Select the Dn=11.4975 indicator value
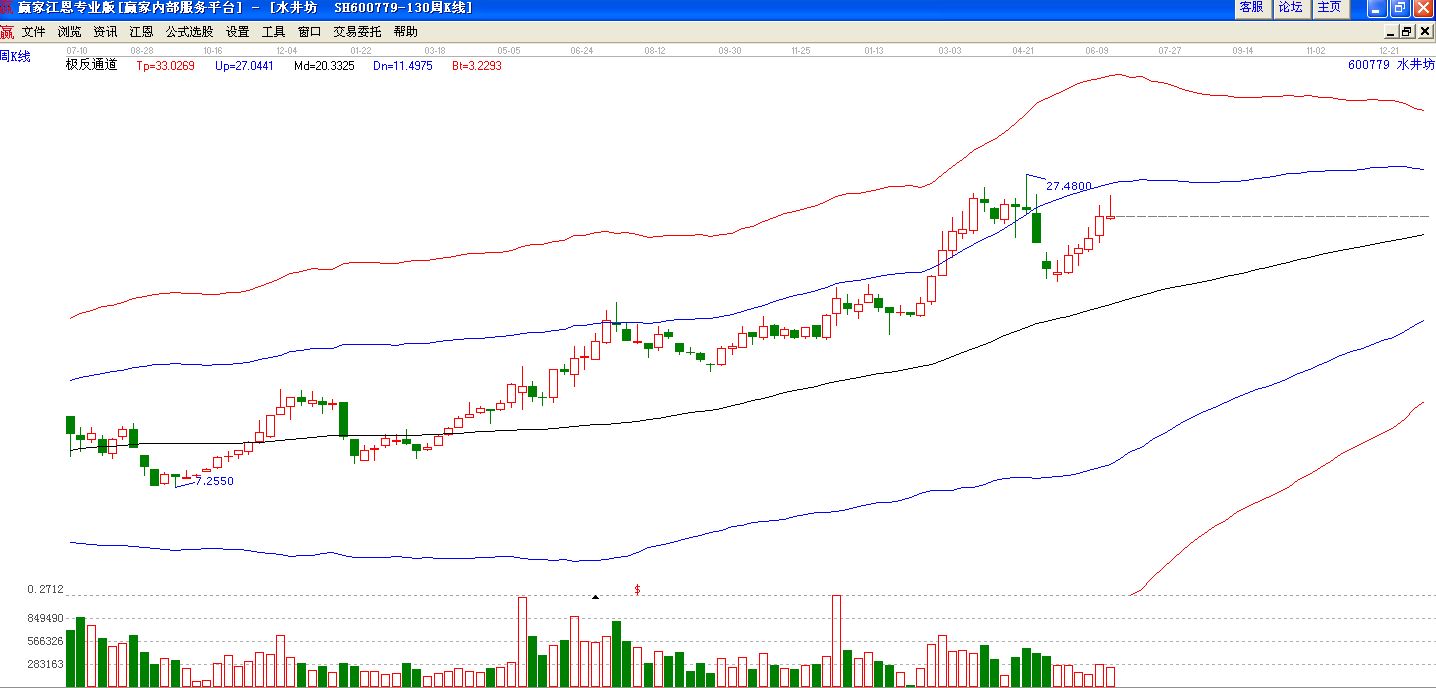The image size is (1436, 688). 403,66
